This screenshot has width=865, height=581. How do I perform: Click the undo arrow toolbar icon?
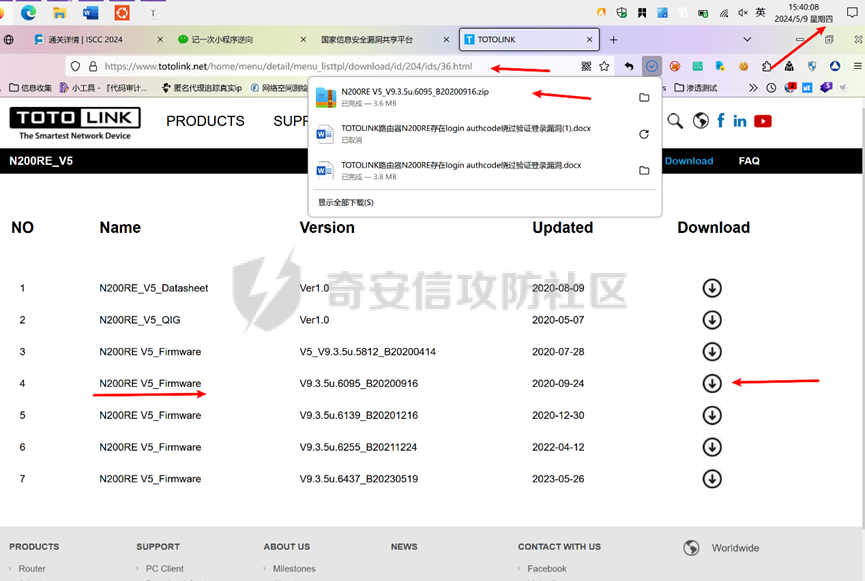pos(629,66)
